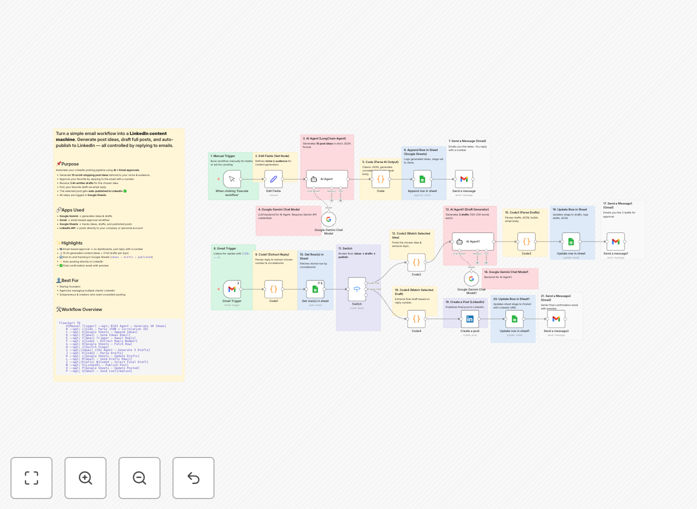Viewport: 697px width, 509px height.
Task: Click the 'Purpose' heading in overview note
Action: (x=68, y=164)
